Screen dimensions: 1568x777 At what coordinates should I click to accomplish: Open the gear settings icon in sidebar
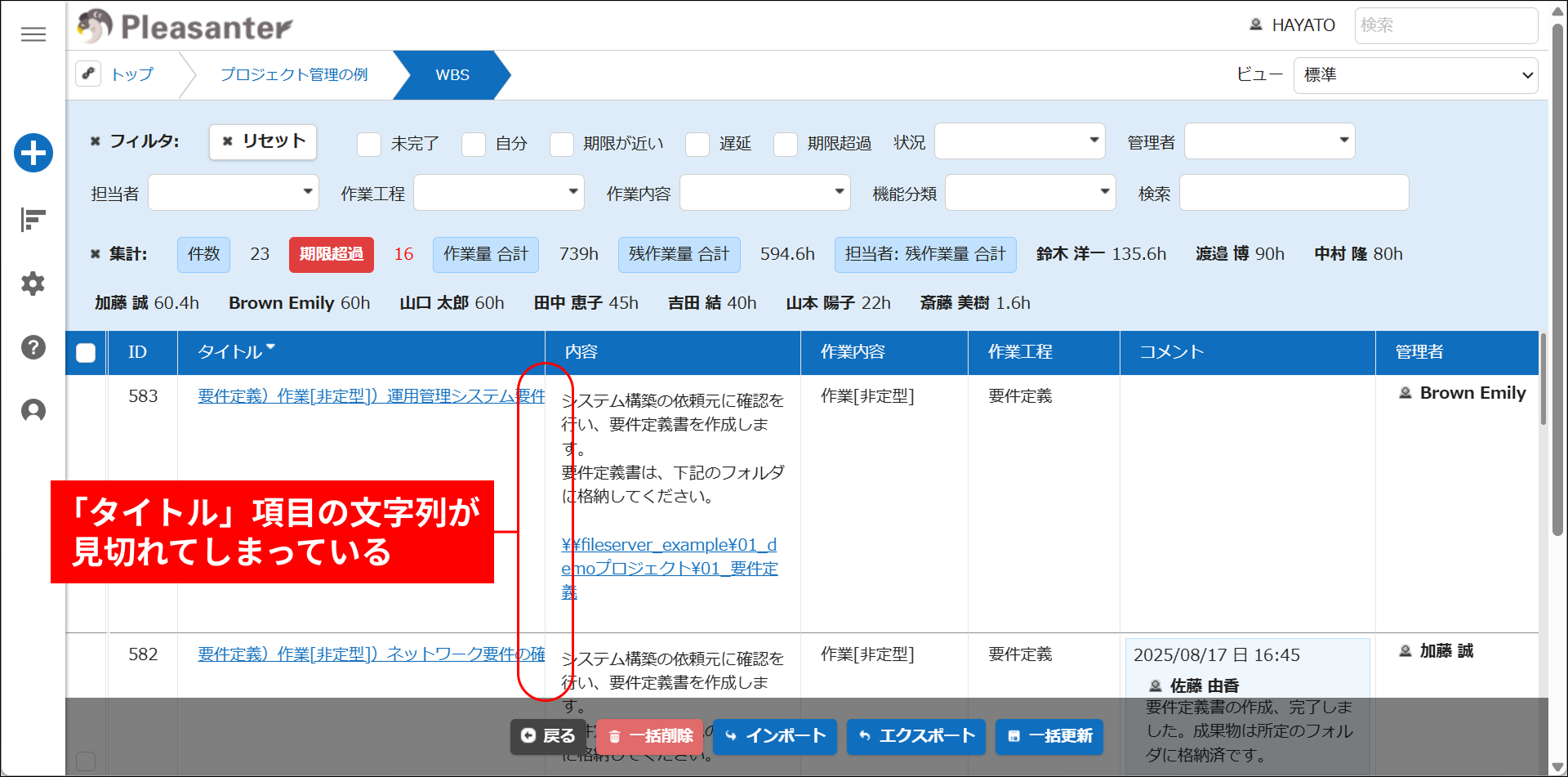(x=33, y=284)
